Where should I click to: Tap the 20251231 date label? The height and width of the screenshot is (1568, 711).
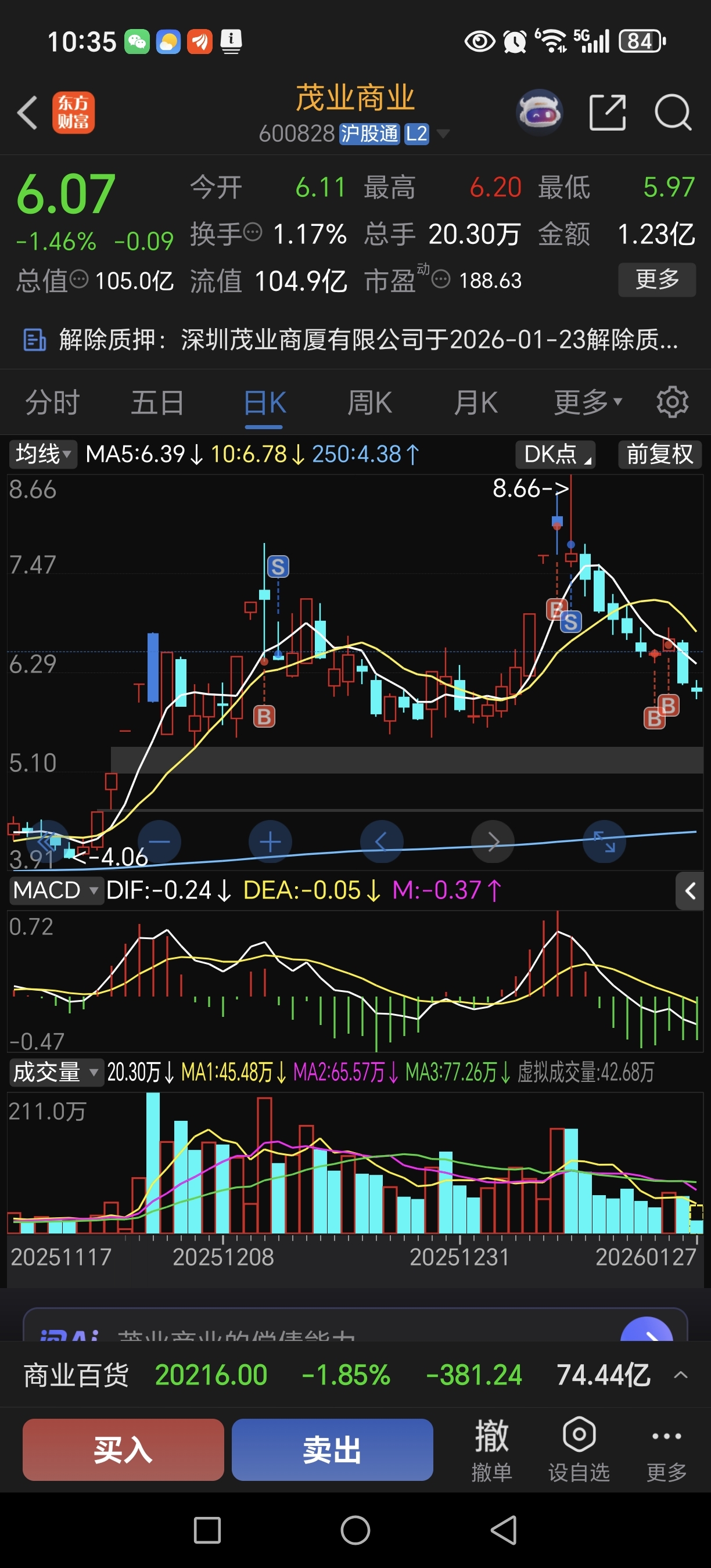(x=459, y=1257)
